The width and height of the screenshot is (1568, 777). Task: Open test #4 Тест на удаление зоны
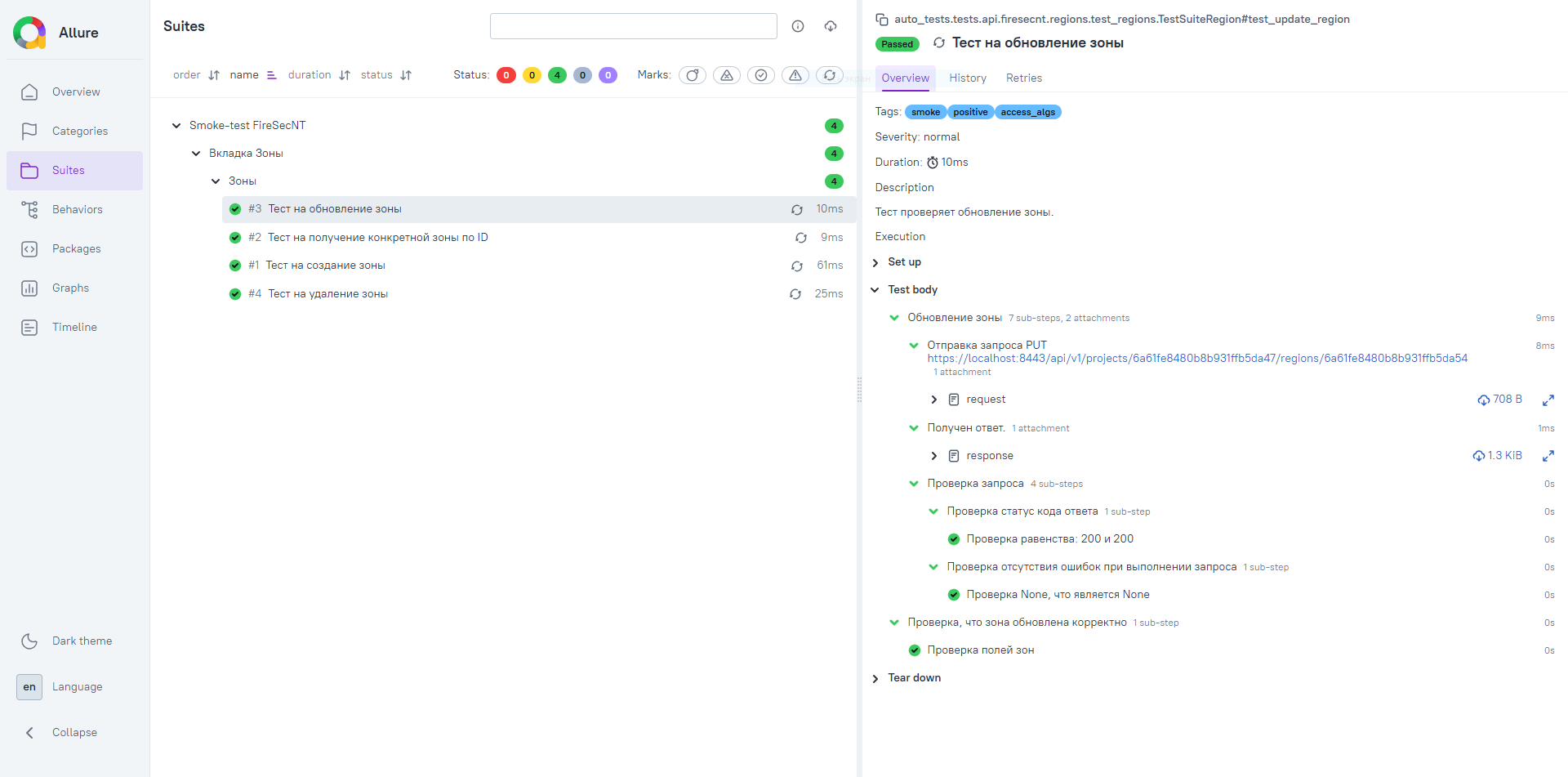click(539, 294)
